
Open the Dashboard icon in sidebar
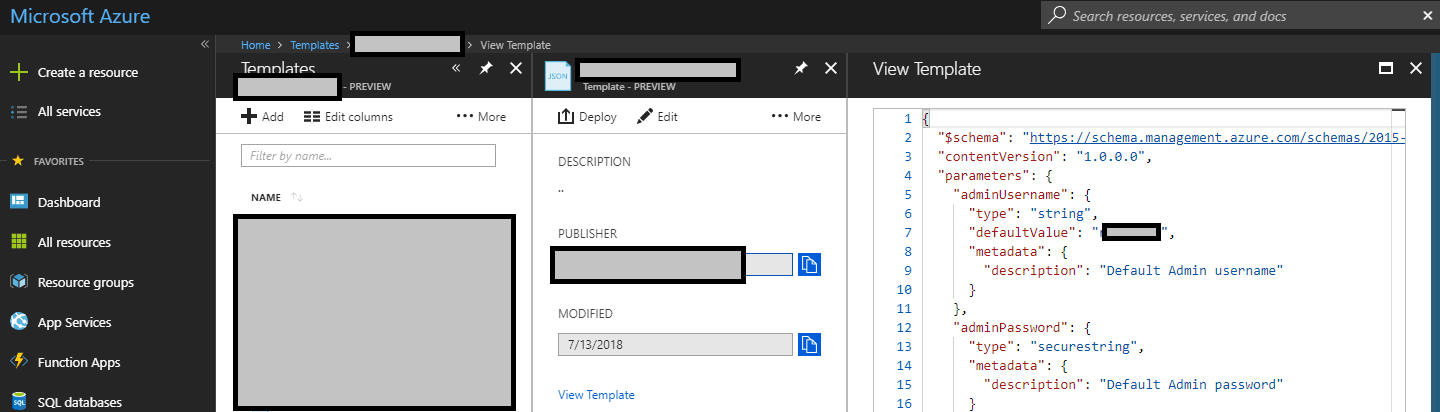(x=18, y=202)
